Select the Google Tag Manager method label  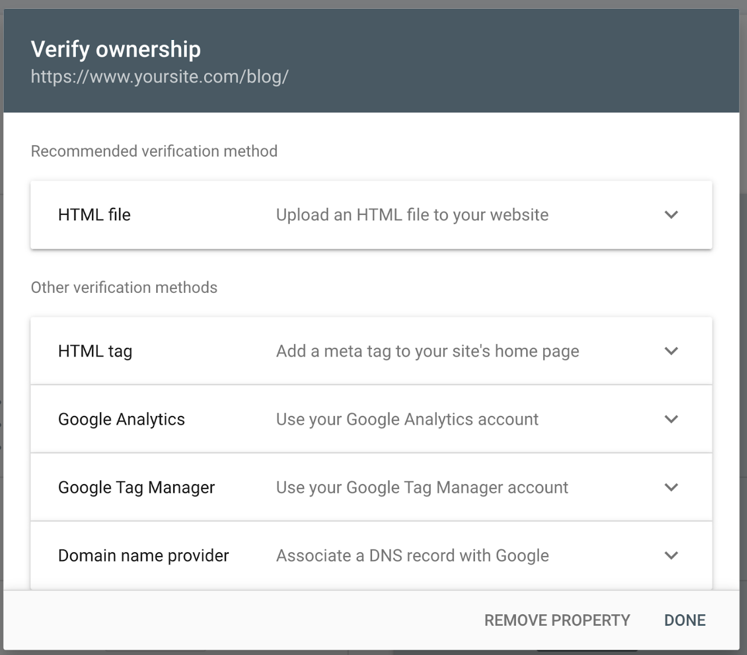136,487
